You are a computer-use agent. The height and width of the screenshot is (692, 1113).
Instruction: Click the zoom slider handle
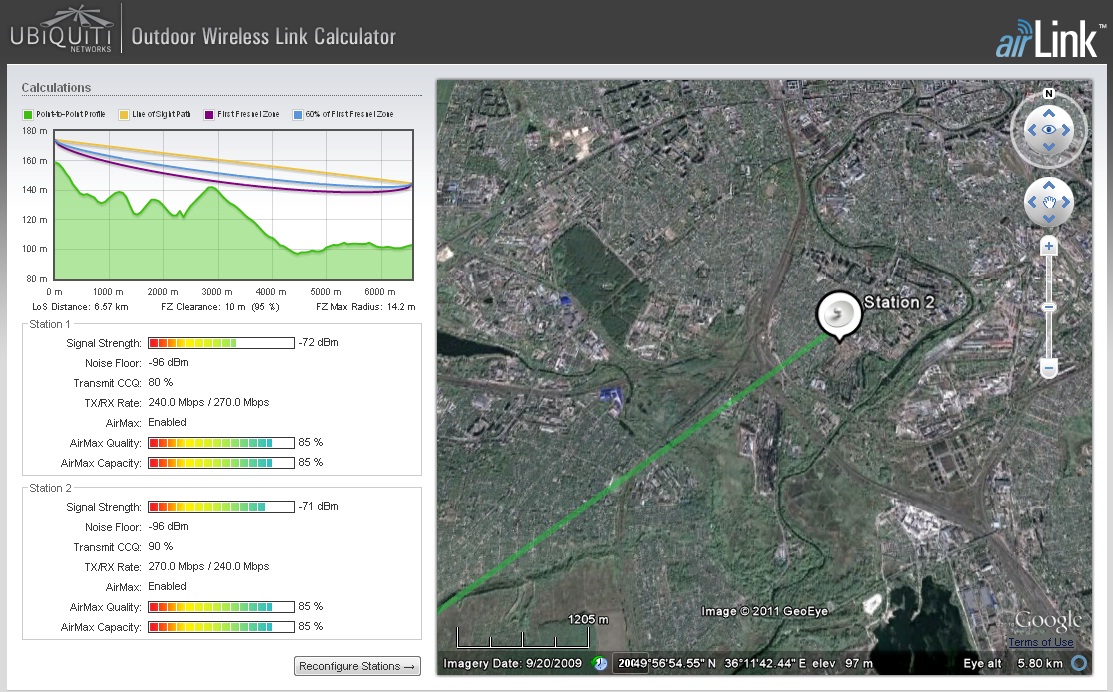pos(1049,306)
